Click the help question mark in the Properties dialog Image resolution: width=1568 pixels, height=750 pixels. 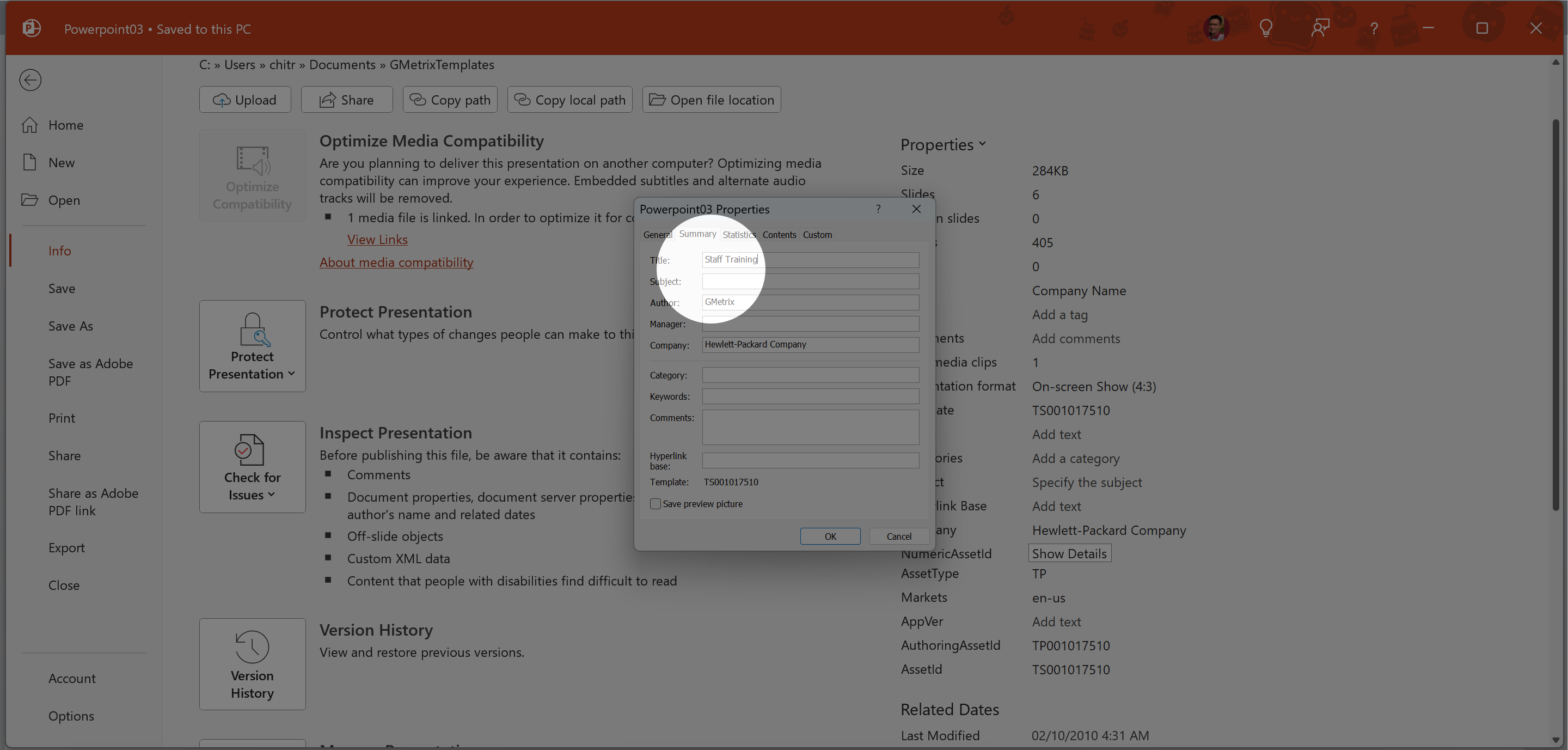pos(878,209)
